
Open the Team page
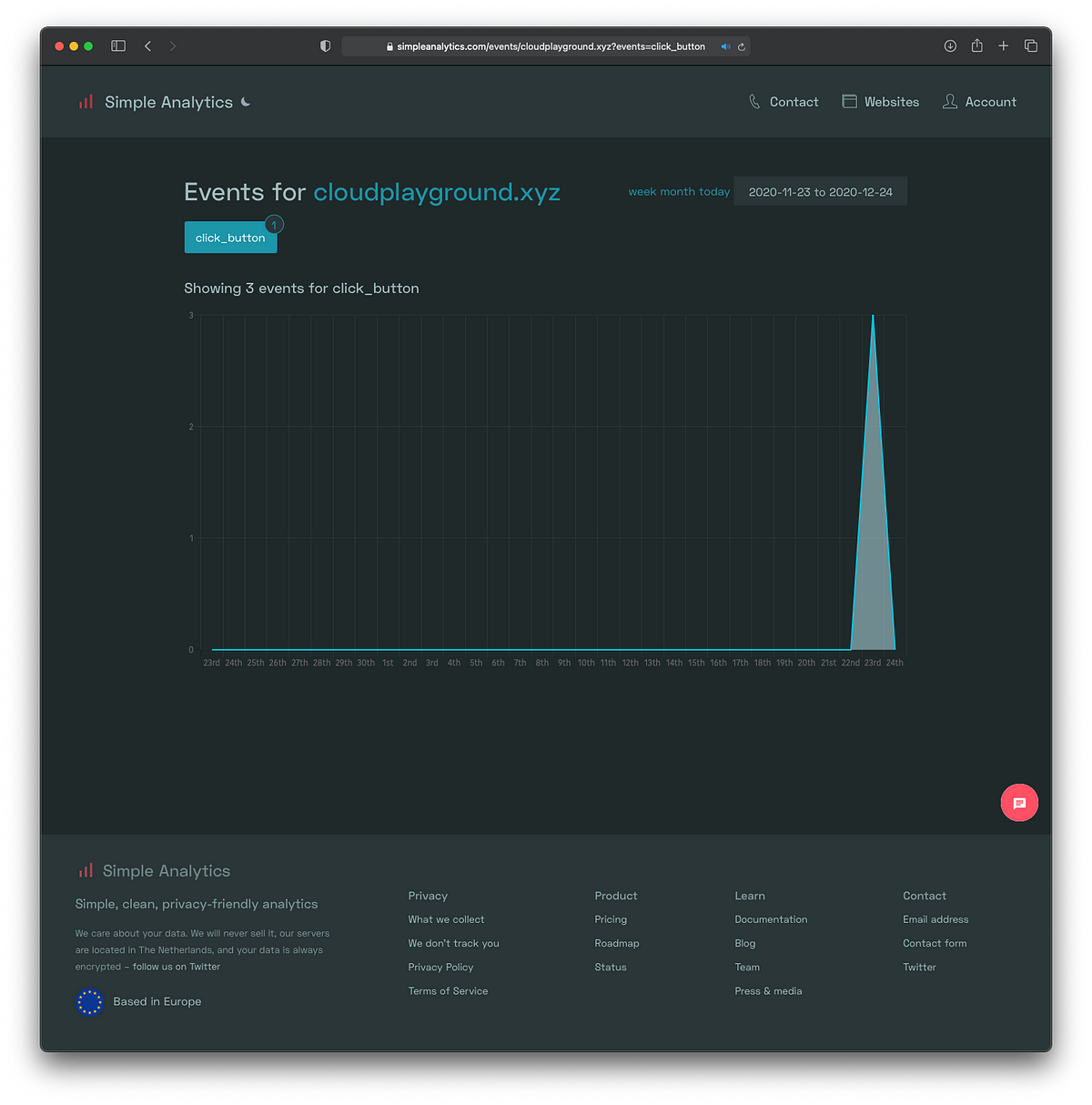[x=747, y=967]
